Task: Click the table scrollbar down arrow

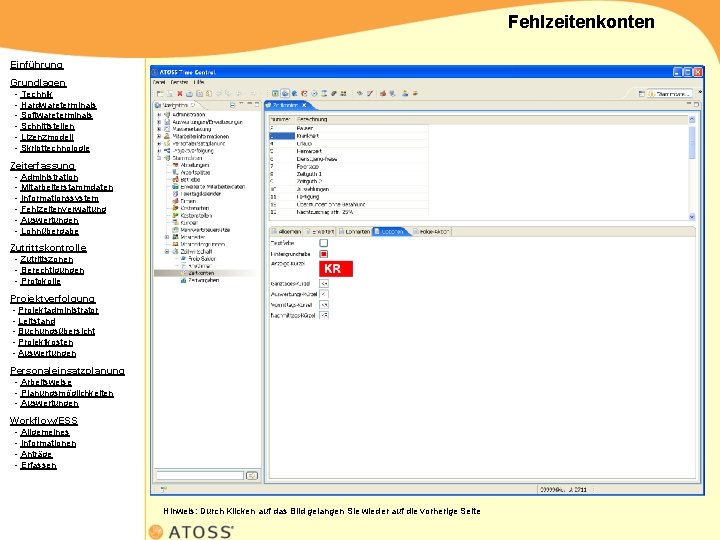Action: (692, 217)
